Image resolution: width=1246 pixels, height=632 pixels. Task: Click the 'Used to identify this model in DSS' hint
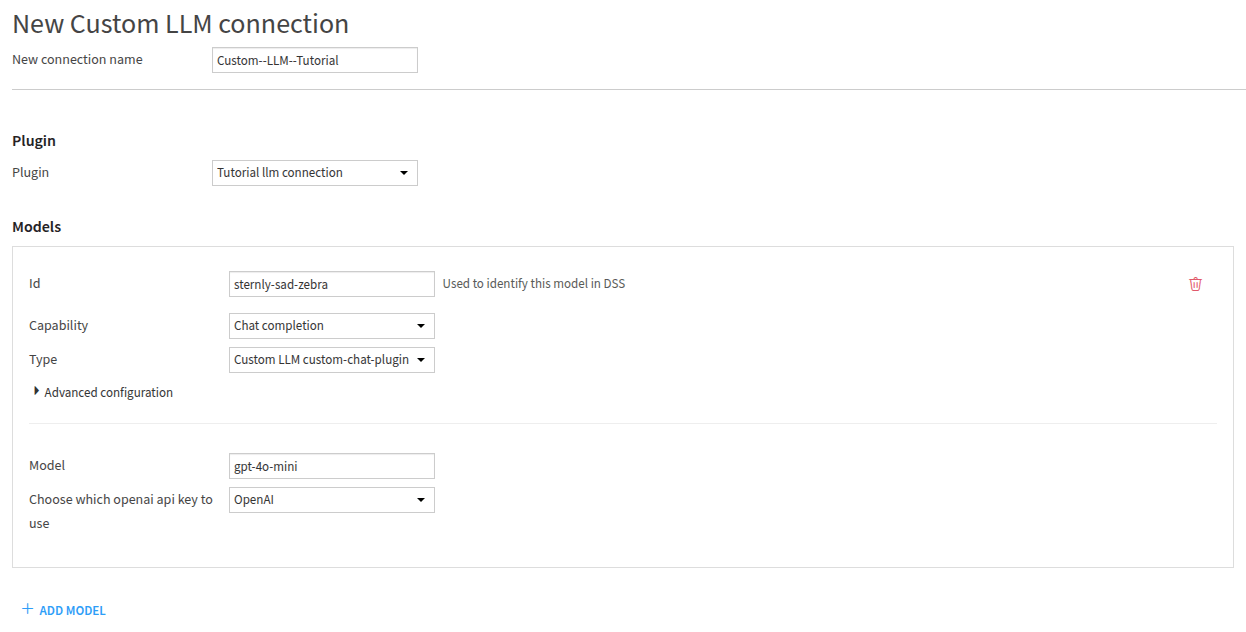coord(534,284)
